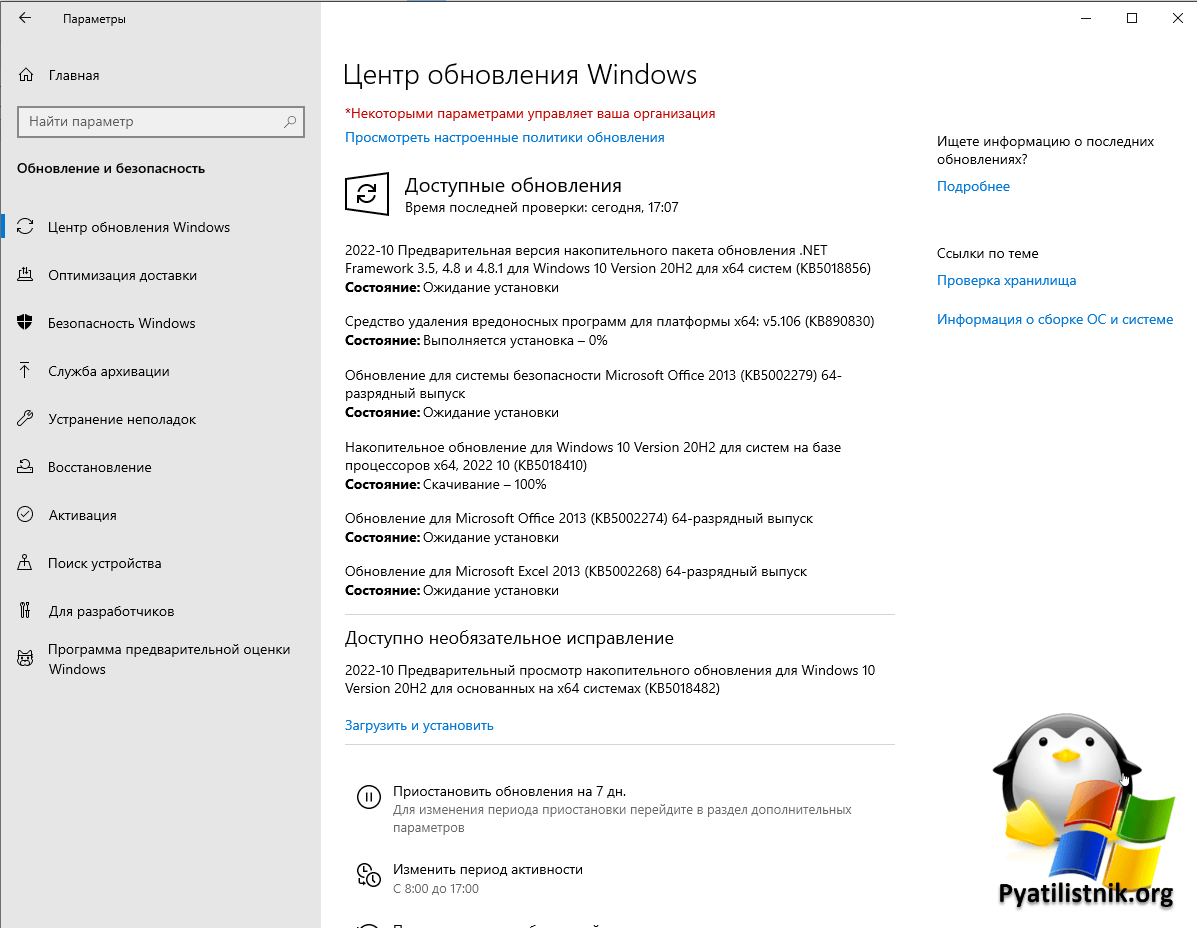Click the back arrow icon
1197x928 pixels.
(x=25, y=18)
